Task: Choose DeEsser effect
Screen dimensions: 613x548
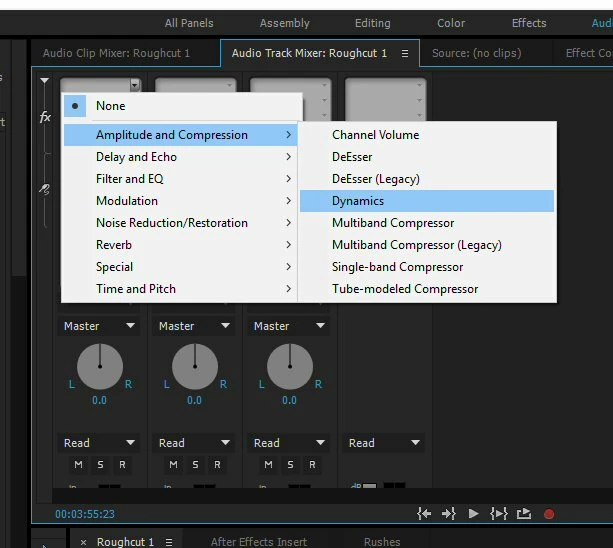Action: [427, 157]
